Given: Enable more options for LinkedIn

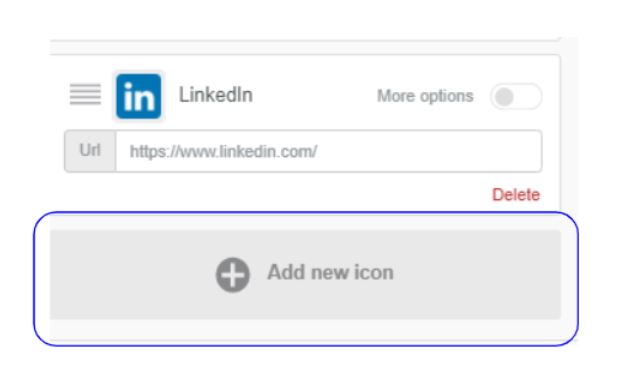Looking at the screenshot, I should pyautogui.click(x=516, y=96).
